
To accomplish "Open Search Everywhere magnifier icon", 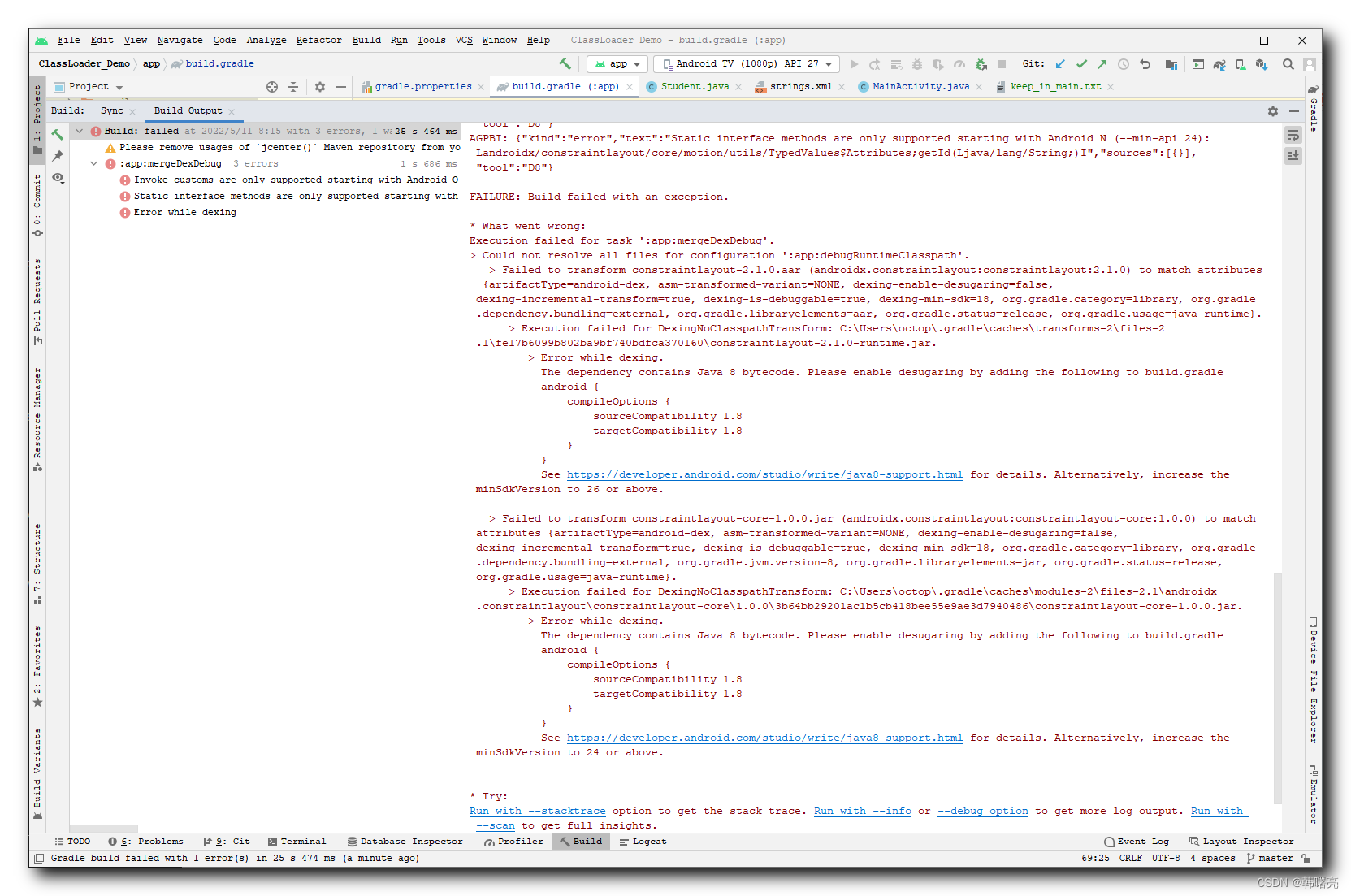I will click(x=1288, y=64).
